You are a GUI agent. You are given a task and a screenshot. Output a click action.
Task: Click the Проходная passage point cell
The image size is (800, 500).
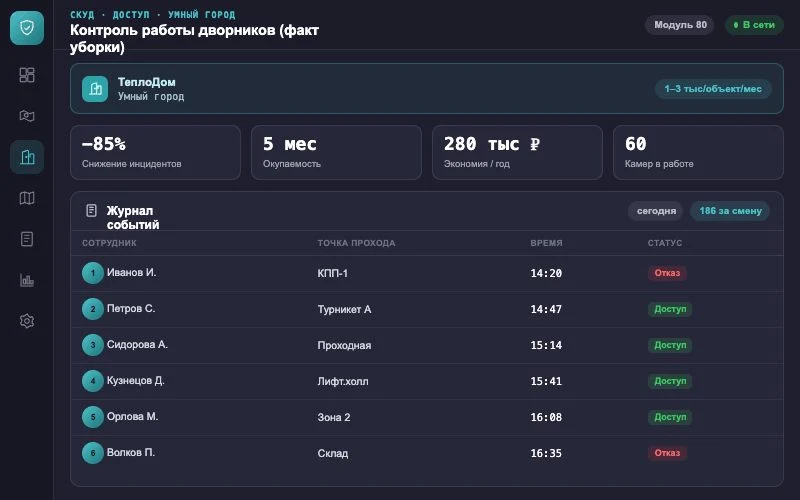tap(344, 345)
